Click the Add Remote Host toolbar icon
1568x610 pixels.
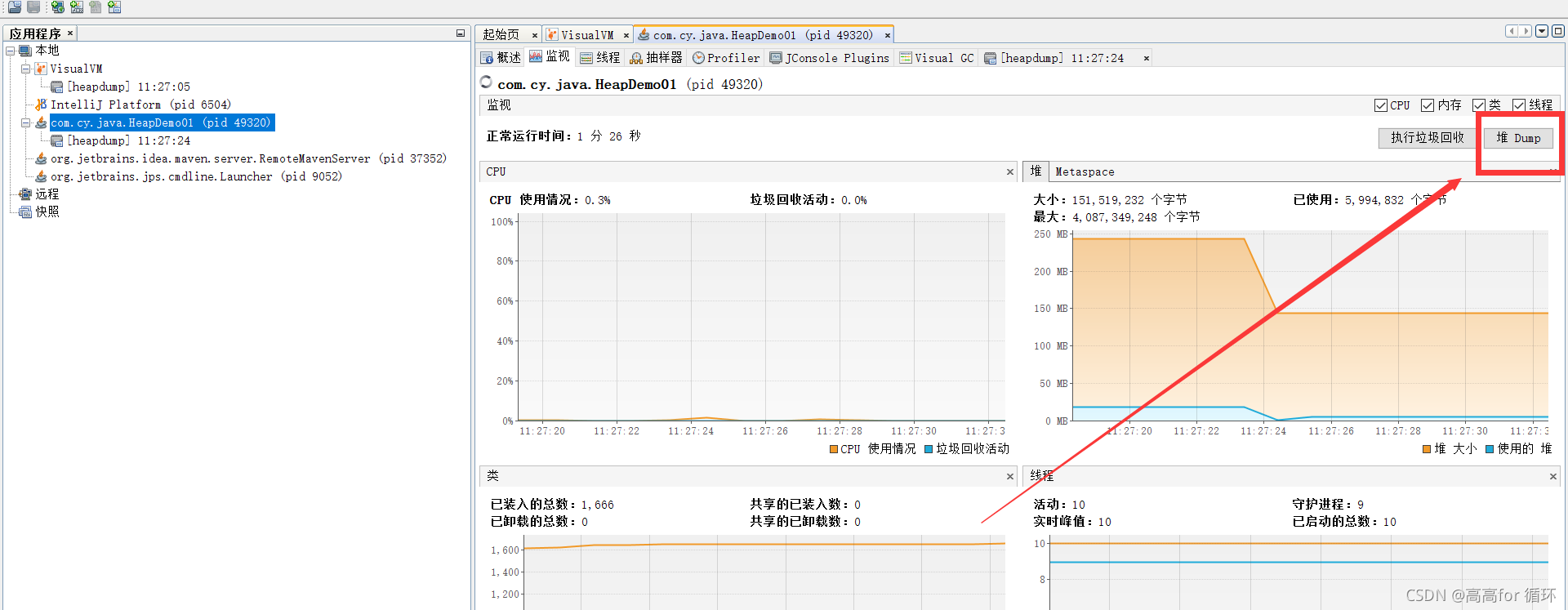tap(57, 7)
